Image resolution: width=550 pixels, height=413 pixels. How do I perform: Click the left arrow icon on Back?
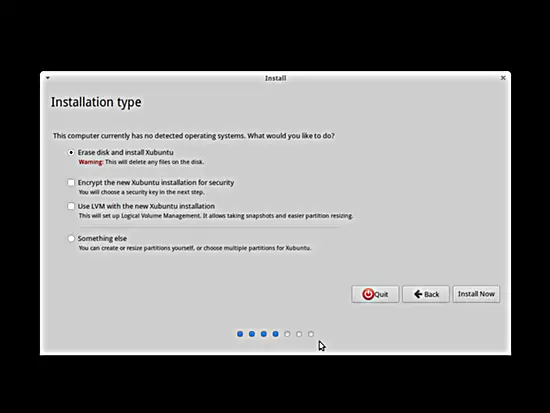[x=418, y=294]
